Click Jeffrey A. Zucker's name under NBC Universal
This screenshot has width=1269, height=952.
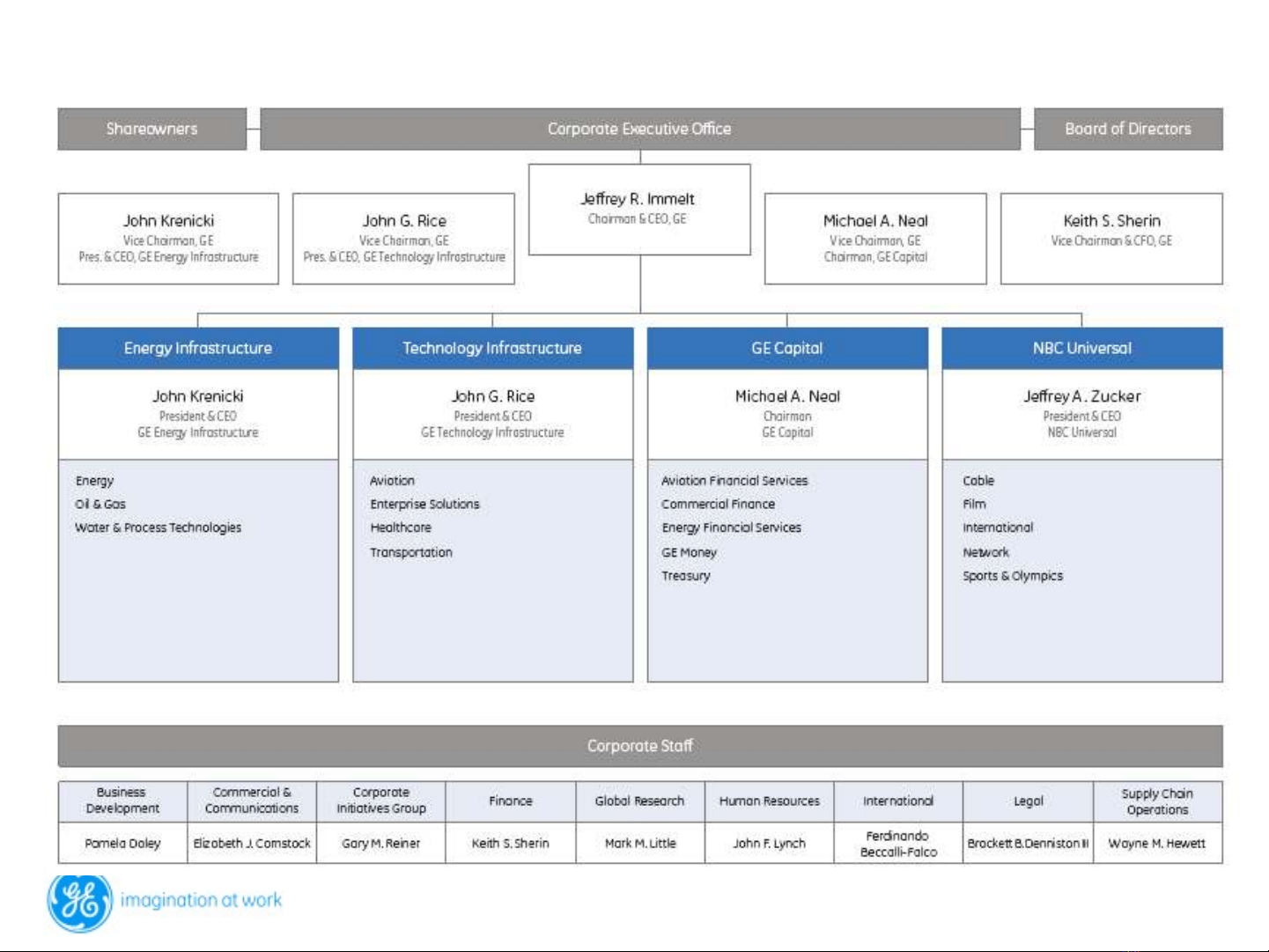[1081, 396]
